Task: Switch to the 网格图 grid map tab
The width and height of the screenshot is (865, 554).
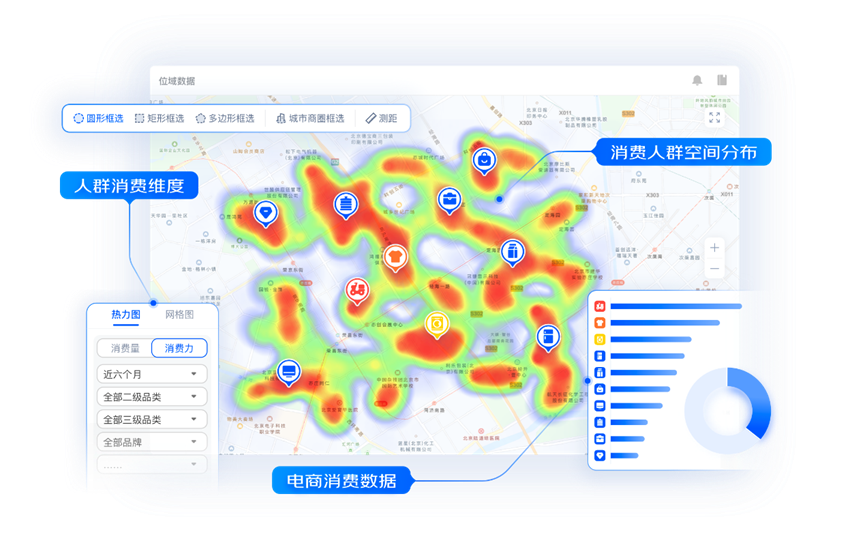Action: tap(179, 315)
